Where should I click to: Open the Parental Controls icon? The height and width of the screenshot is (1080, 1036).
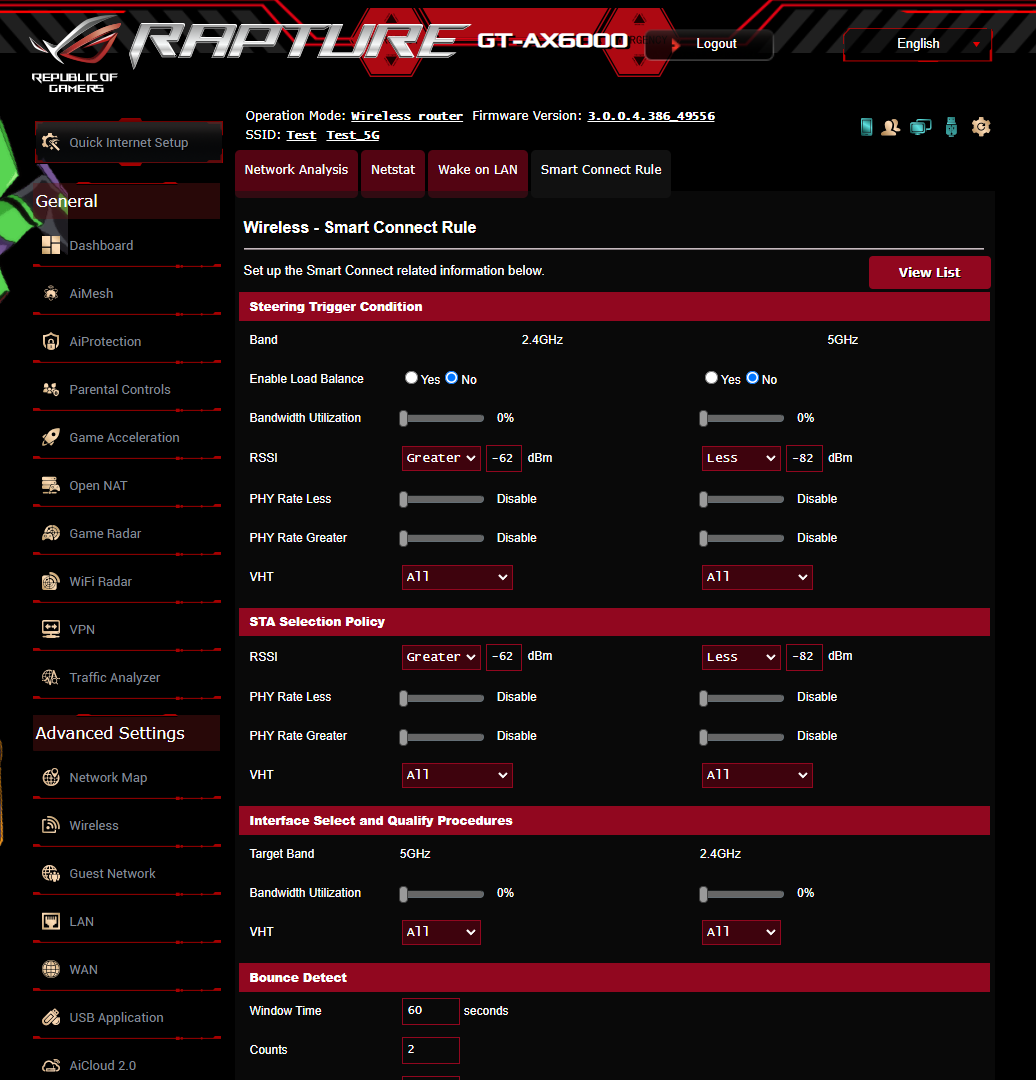click(x=51, y=389)
